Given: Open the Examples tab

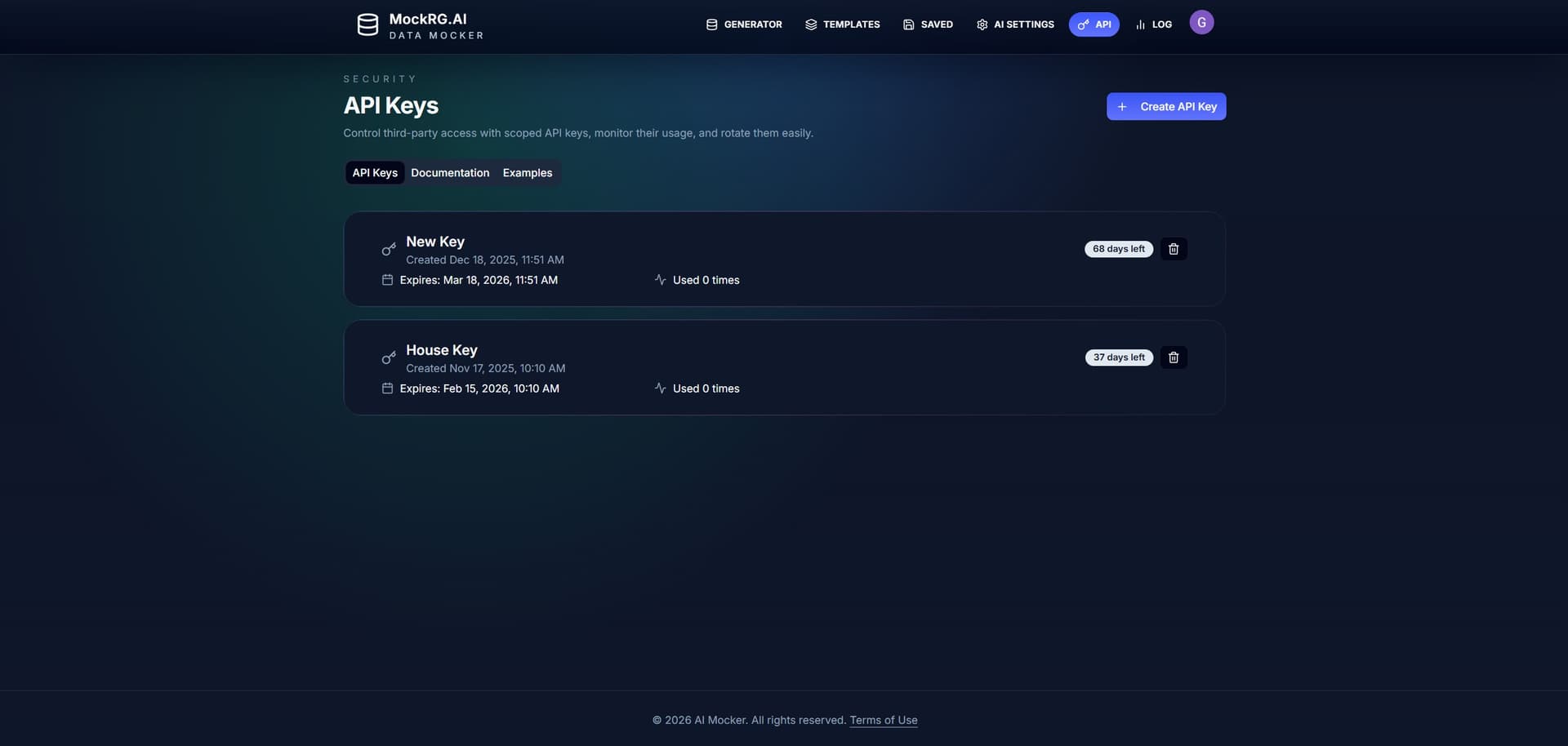Looking at the screenshot, I should (527, 172).
